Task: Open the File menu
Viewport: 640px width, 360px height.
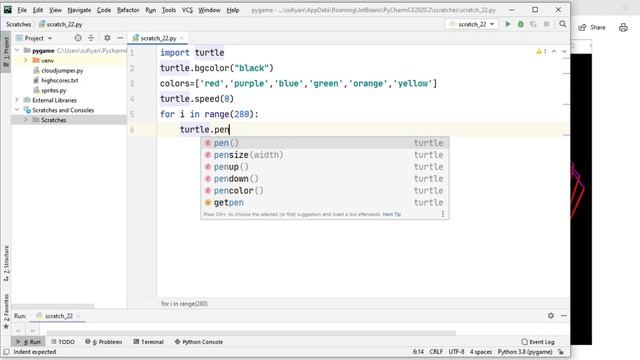Action: 22,10
